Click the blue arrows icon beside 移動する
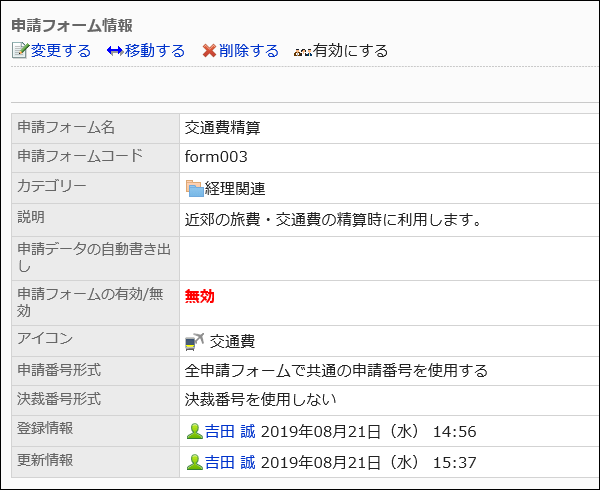 pos(115,50)
